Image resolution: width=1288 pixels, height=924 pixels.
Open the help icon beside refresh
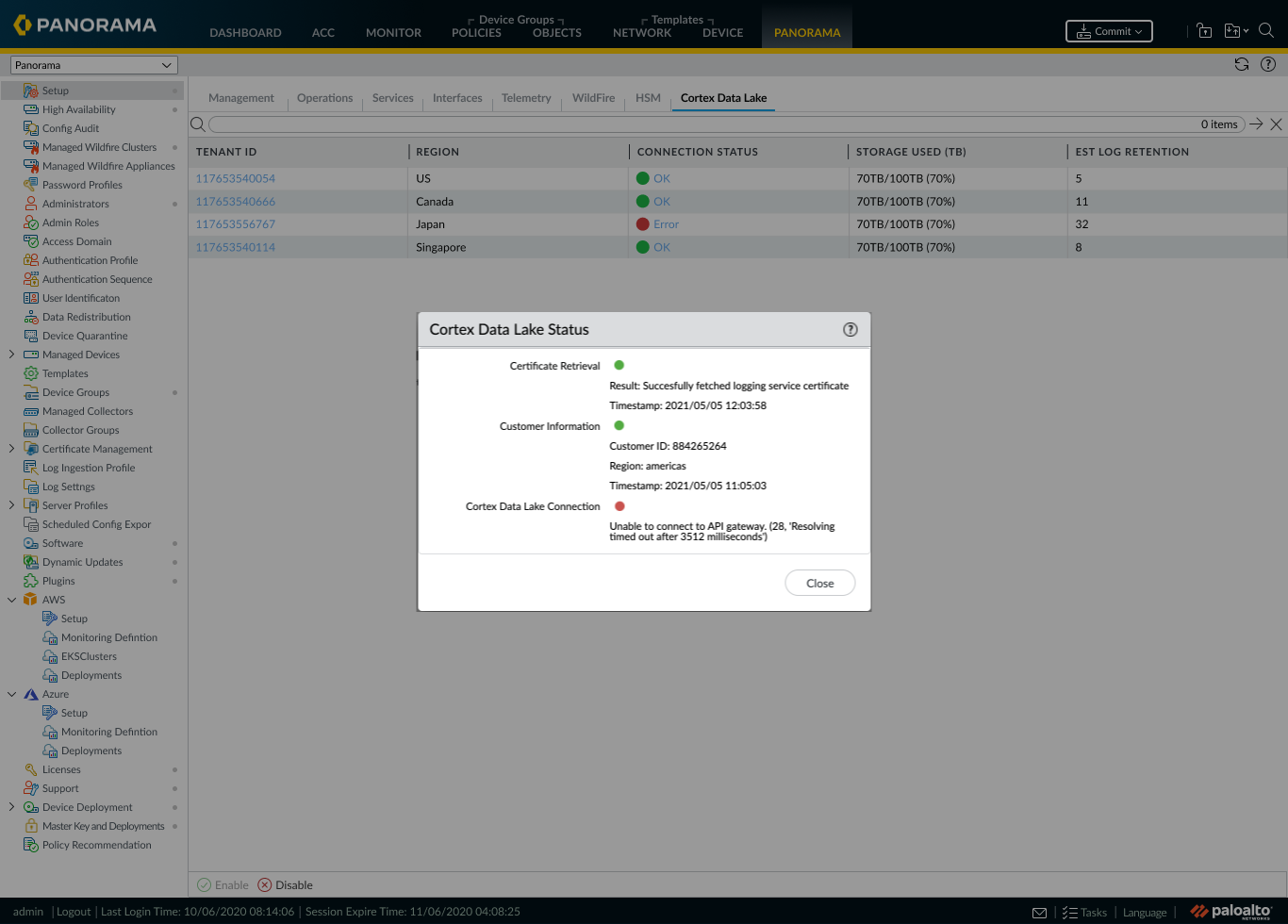1268,64
